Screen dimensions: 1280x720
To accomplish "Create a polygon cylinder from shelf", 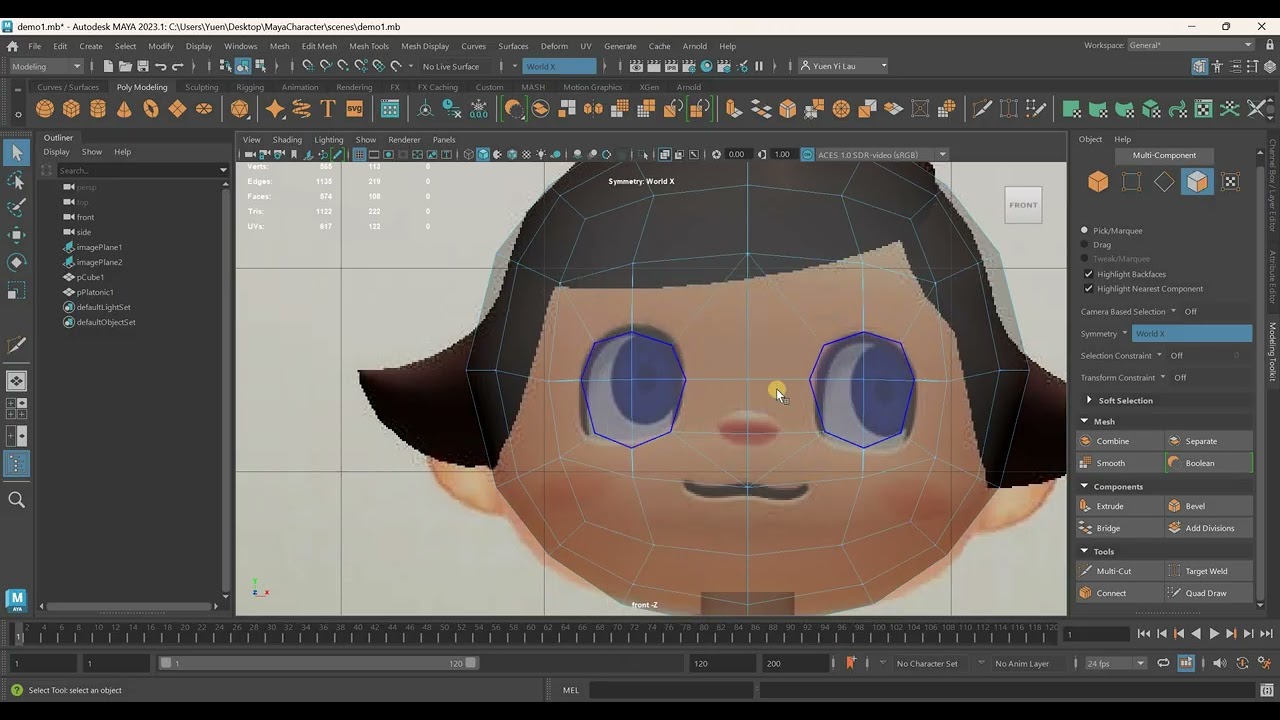I will 98,109.
